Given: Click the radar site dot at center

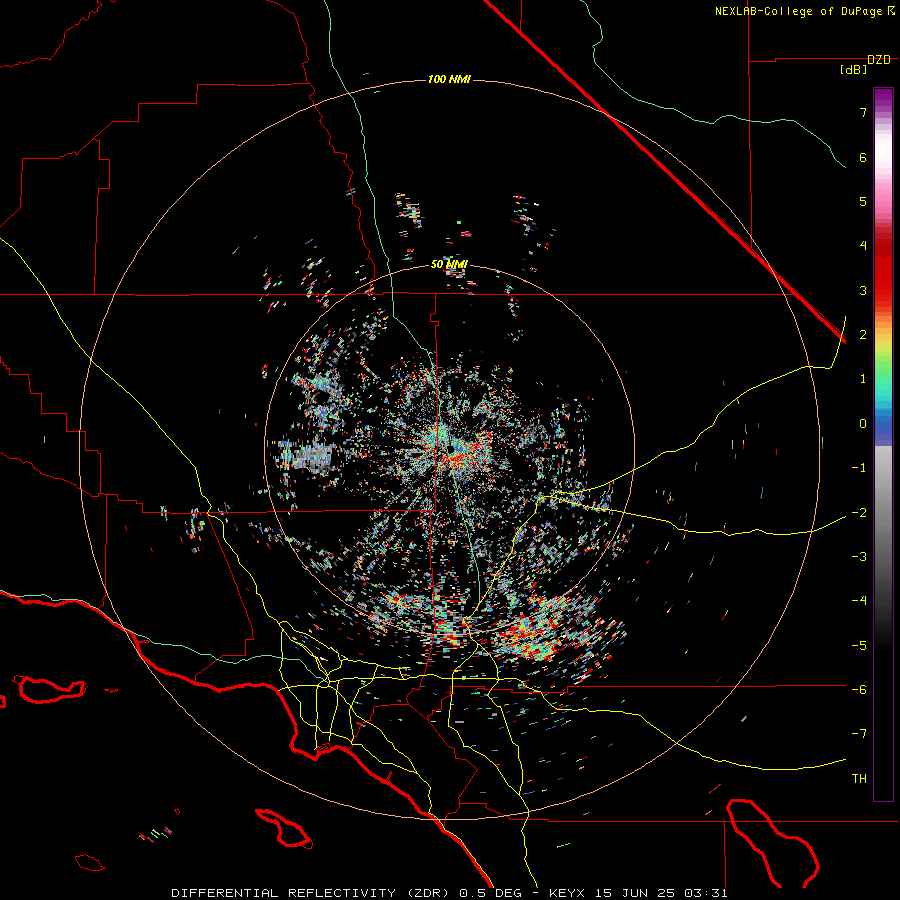Looking at the screenshot, I should 452,448.
